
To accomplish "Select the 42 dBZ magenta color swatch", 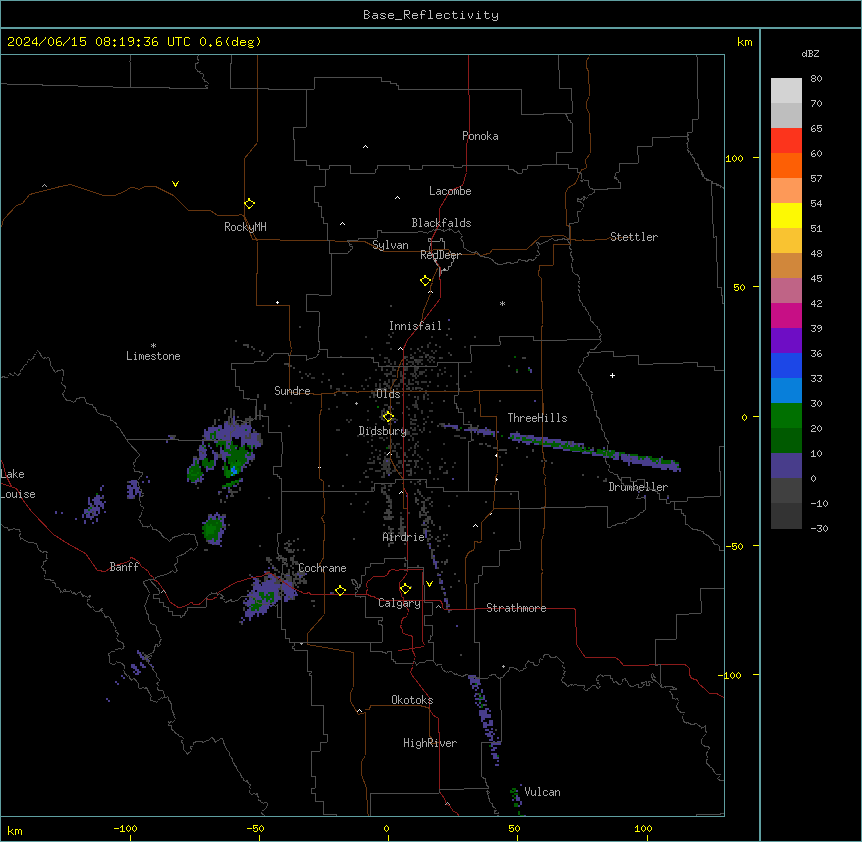I will (786, 315).
